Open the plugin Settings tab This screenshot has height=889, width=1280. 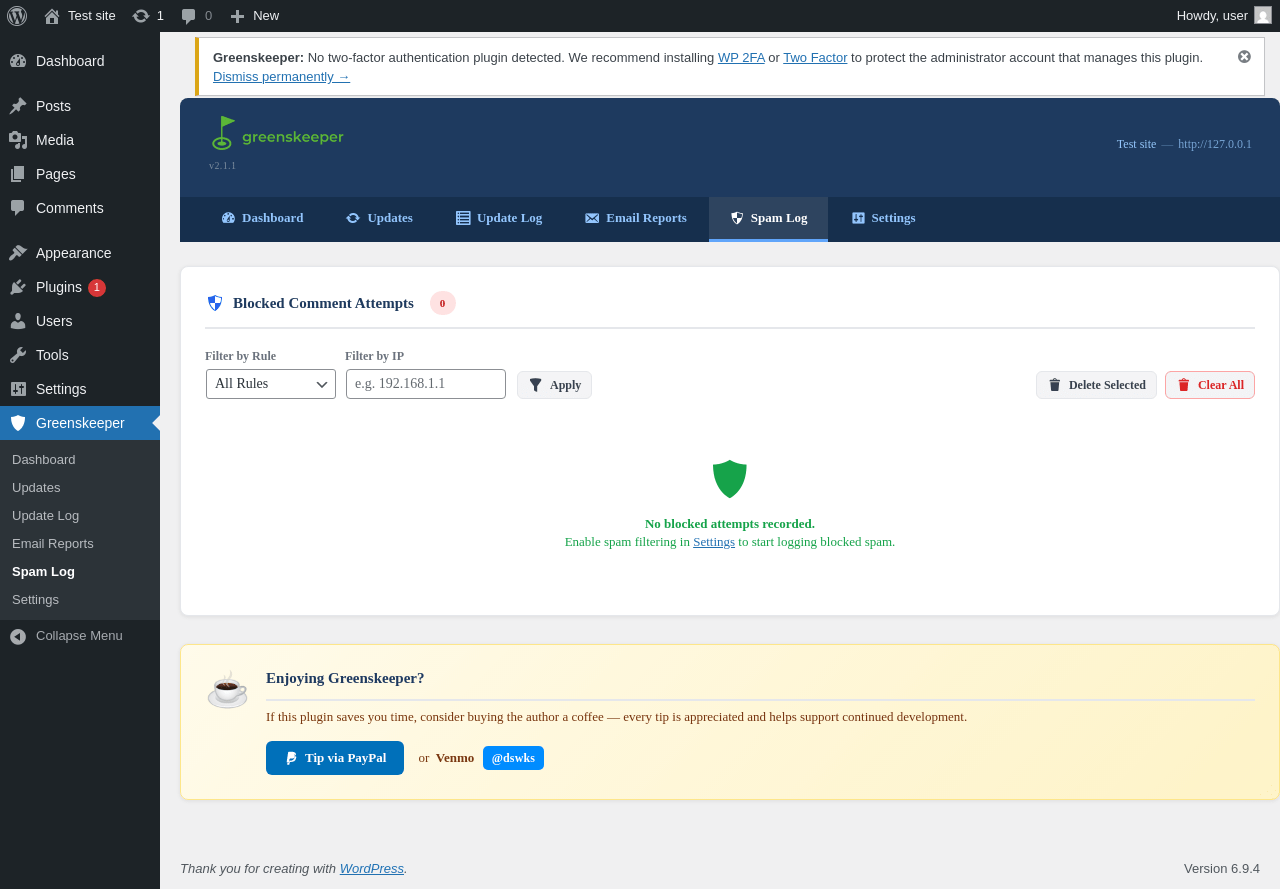click(883, 218)
